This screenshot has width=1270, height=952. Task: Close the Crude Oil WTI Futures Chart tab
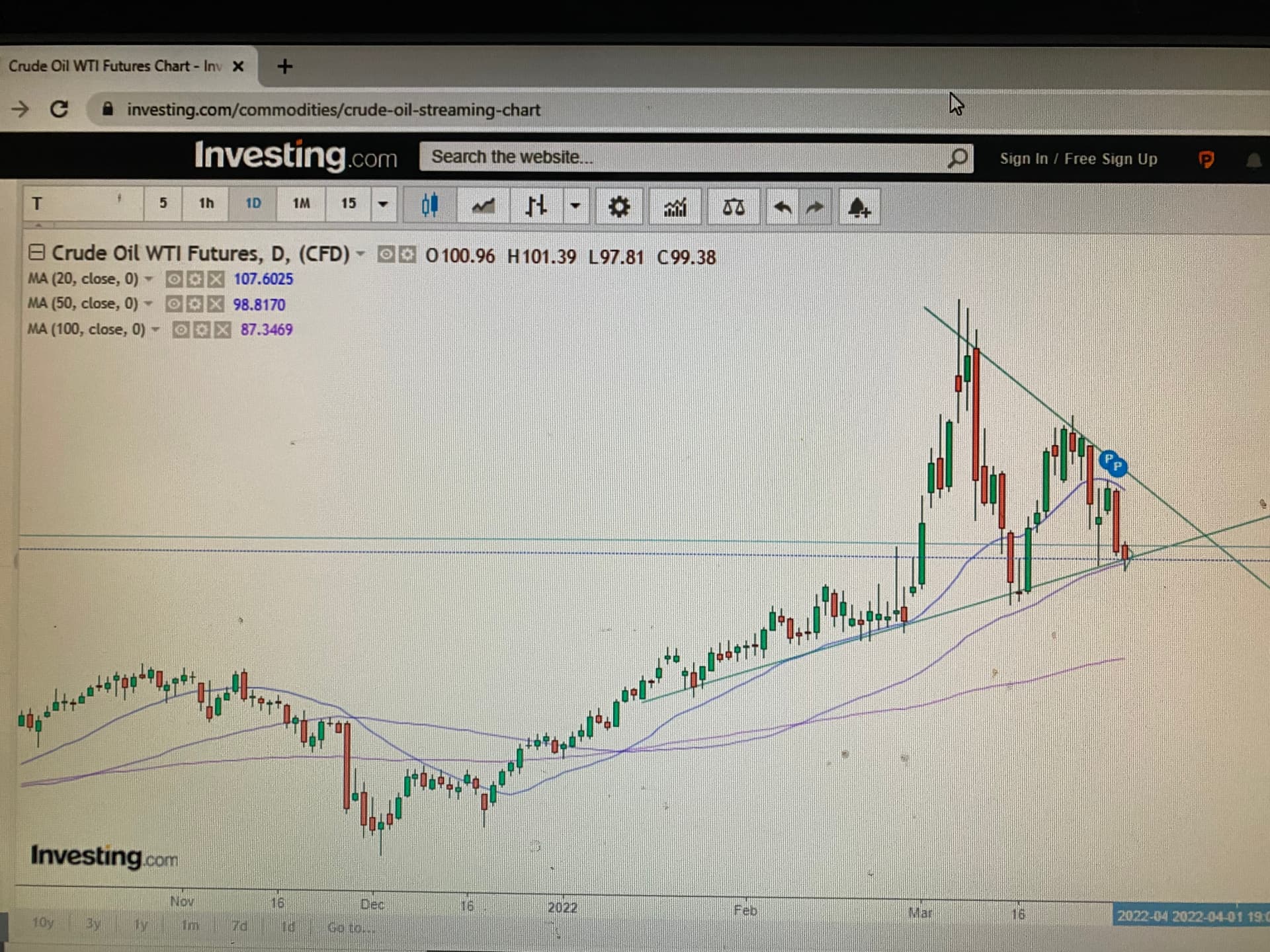(238, 66)
